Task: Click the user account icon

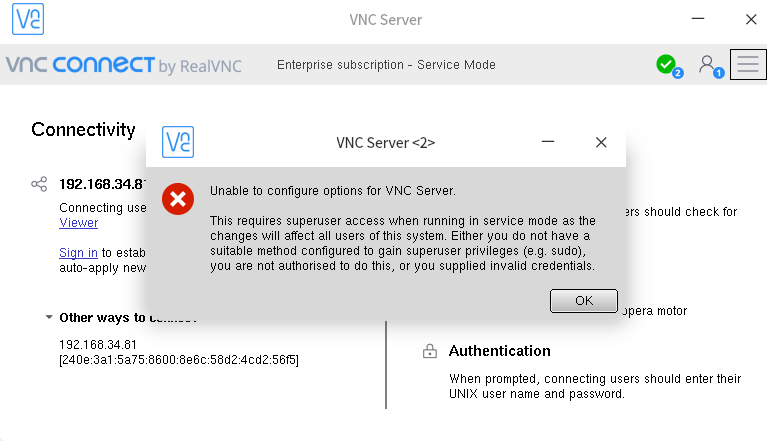Action: pos(708,65)
